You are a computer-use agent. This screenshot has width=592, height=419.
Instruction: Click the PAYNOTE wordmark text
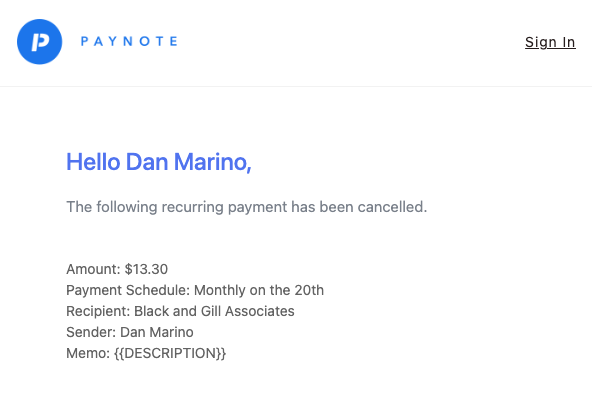(x=129, y=41)
